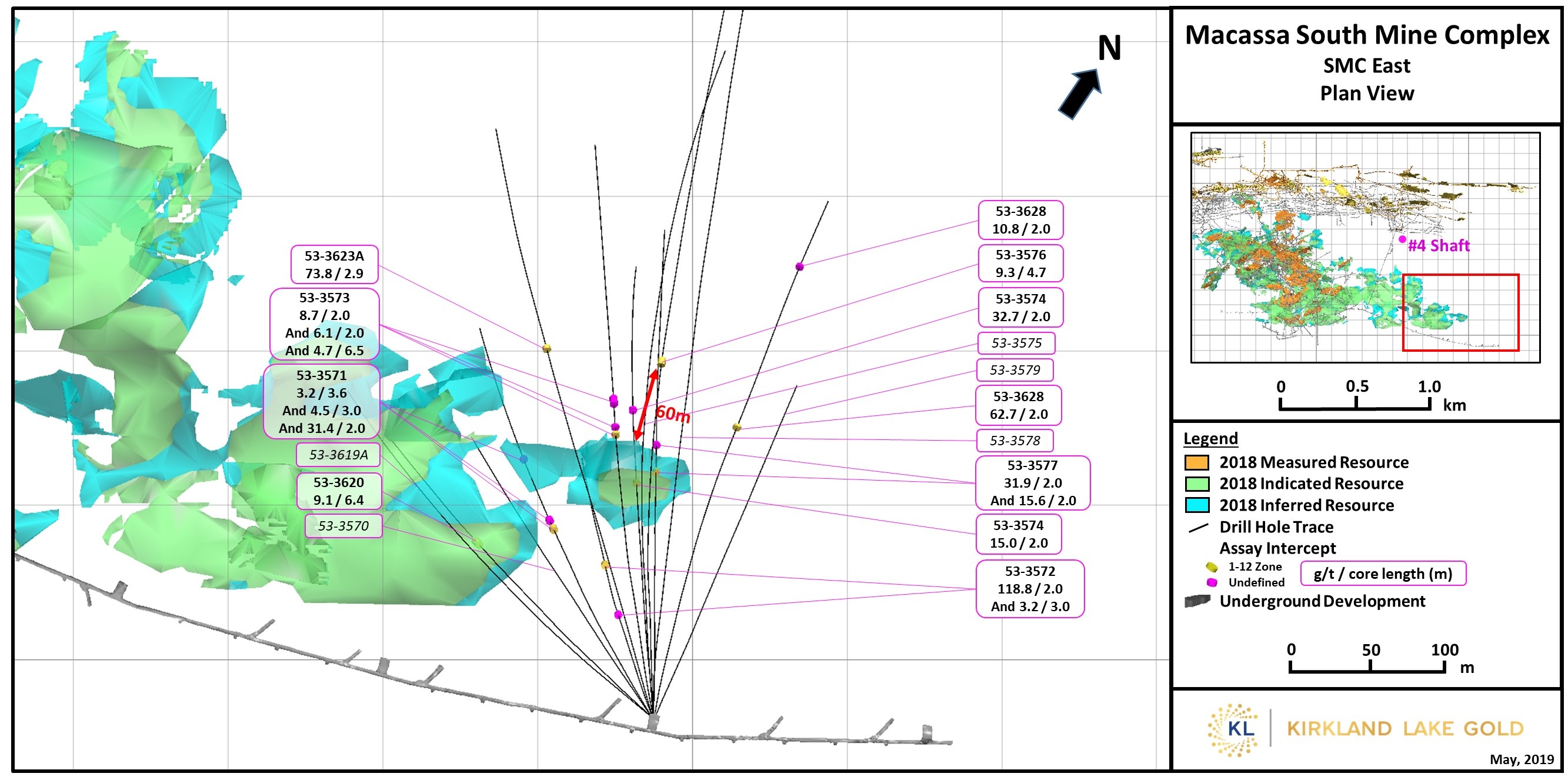1568x780 pixels.
Task: Select the 53-3570 label
Action: (343, 526)
